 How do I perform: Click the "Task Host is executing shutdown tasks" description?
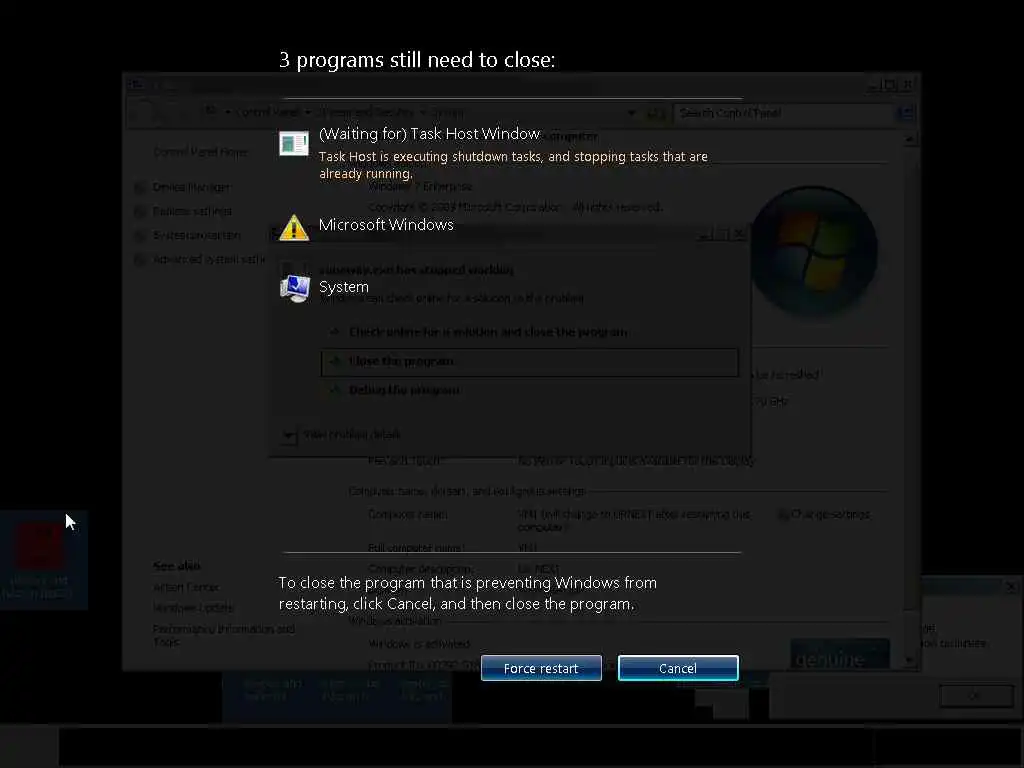[x=513, y=165]
